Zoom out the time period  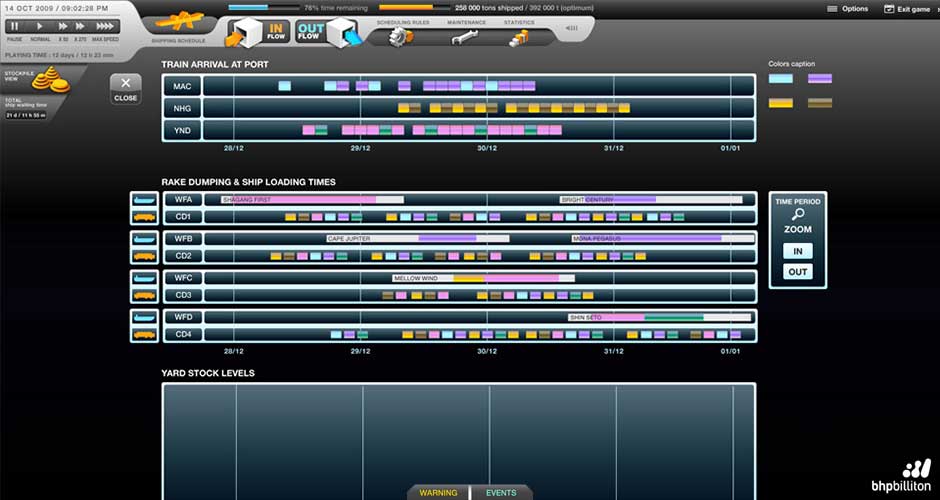point(797,272)
